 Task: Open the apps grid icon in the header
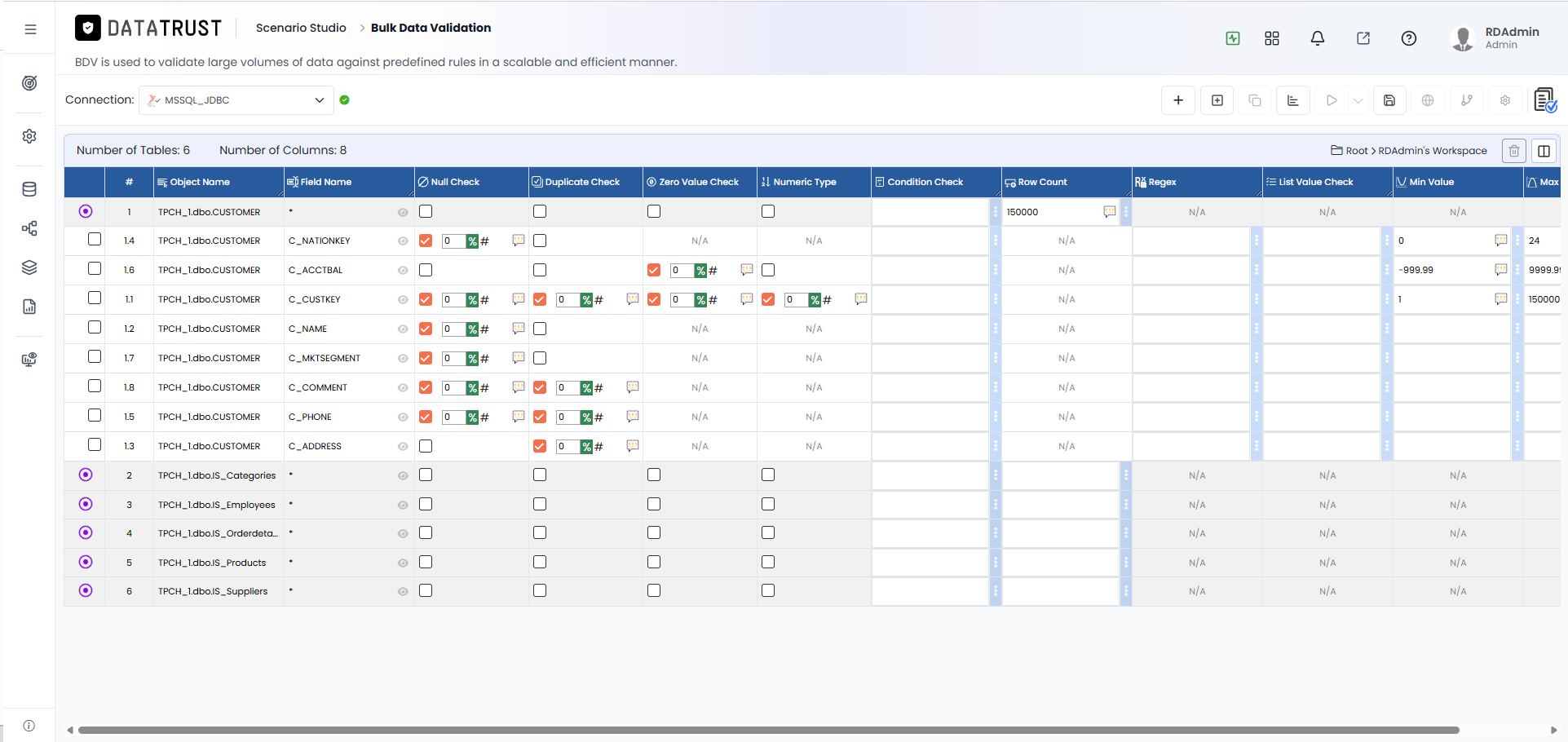click(1271, 38)
